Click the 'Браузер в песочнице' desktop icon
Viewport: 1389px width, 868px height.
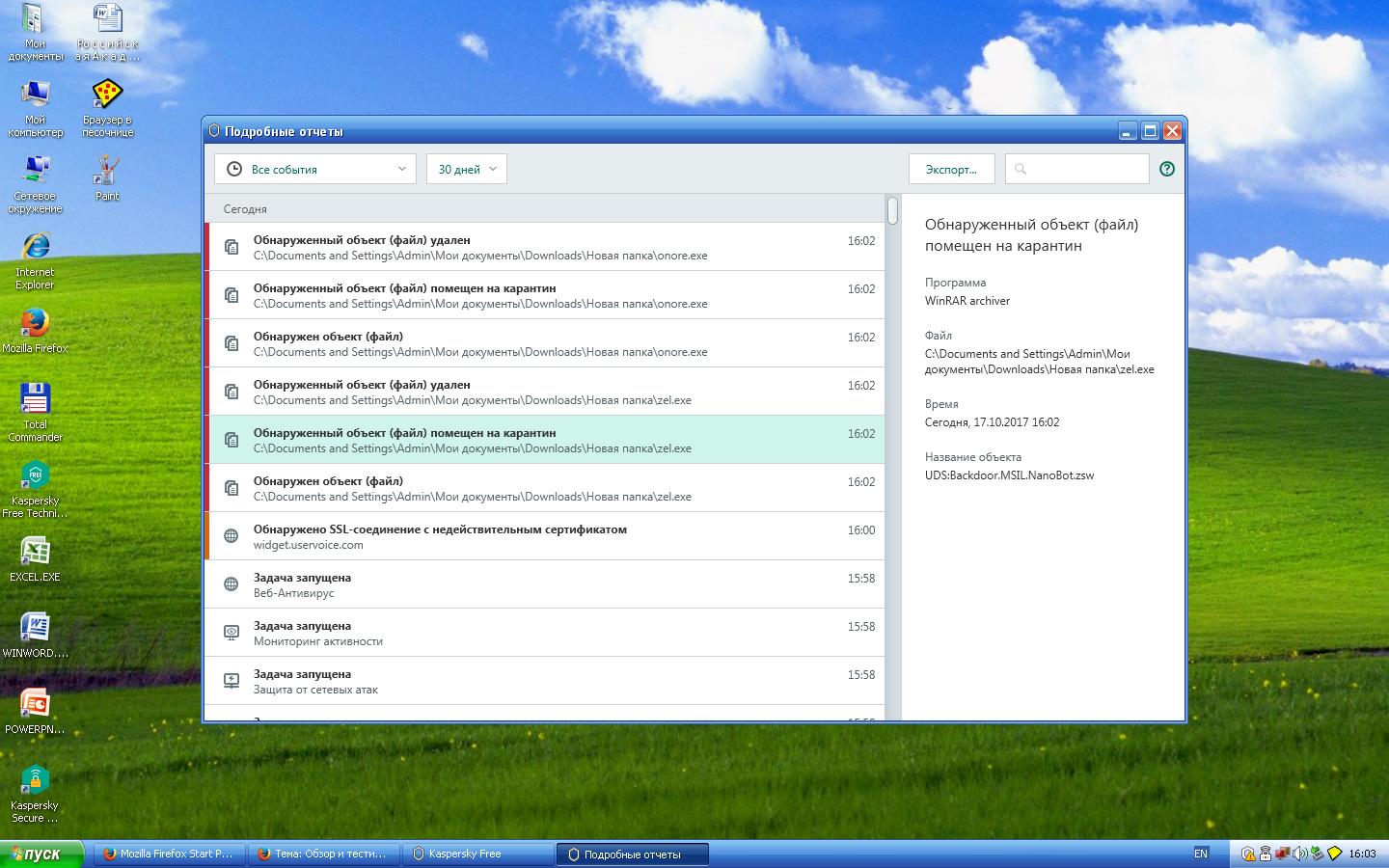click(x=107, y=96)
